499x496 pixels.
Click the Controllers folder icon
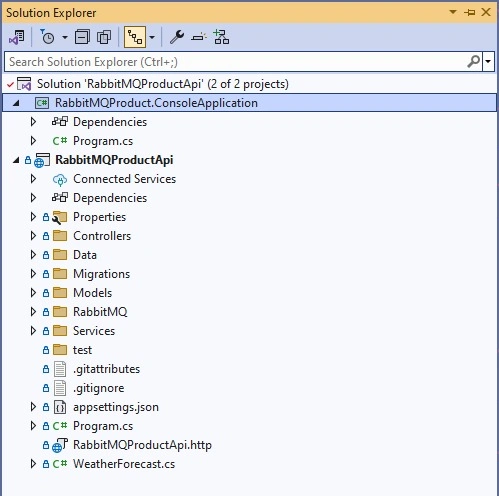(x=60, y=236)
